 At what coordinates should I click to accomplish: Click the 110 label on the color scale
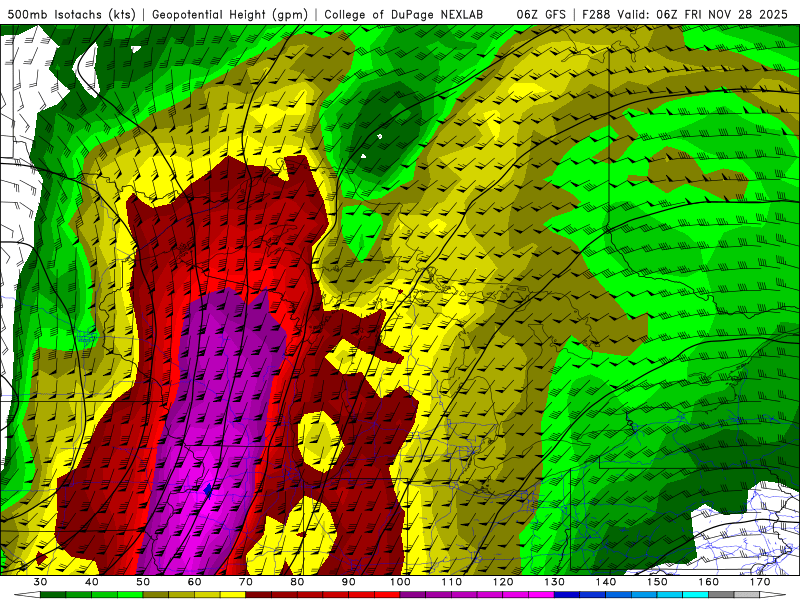452,582
